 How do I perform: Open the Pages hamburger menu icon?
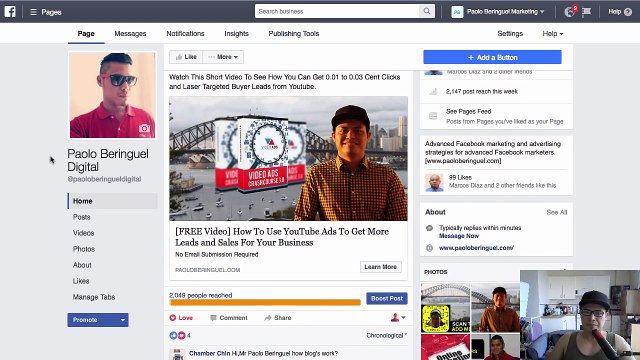pos(33,12)
